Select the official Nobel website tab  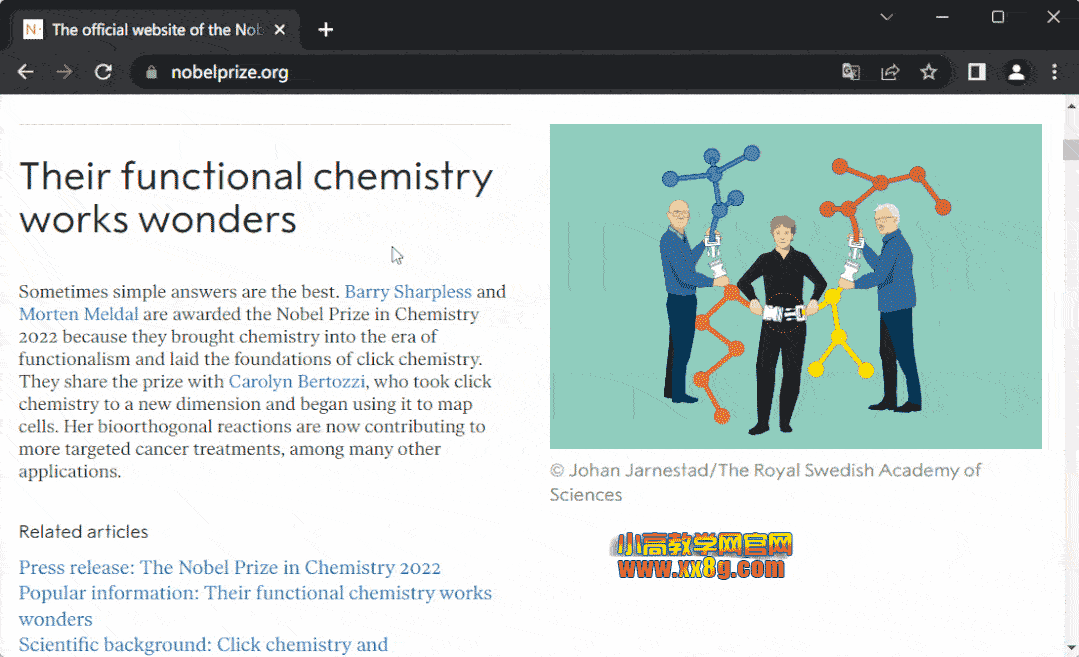(x=156, y=30)
